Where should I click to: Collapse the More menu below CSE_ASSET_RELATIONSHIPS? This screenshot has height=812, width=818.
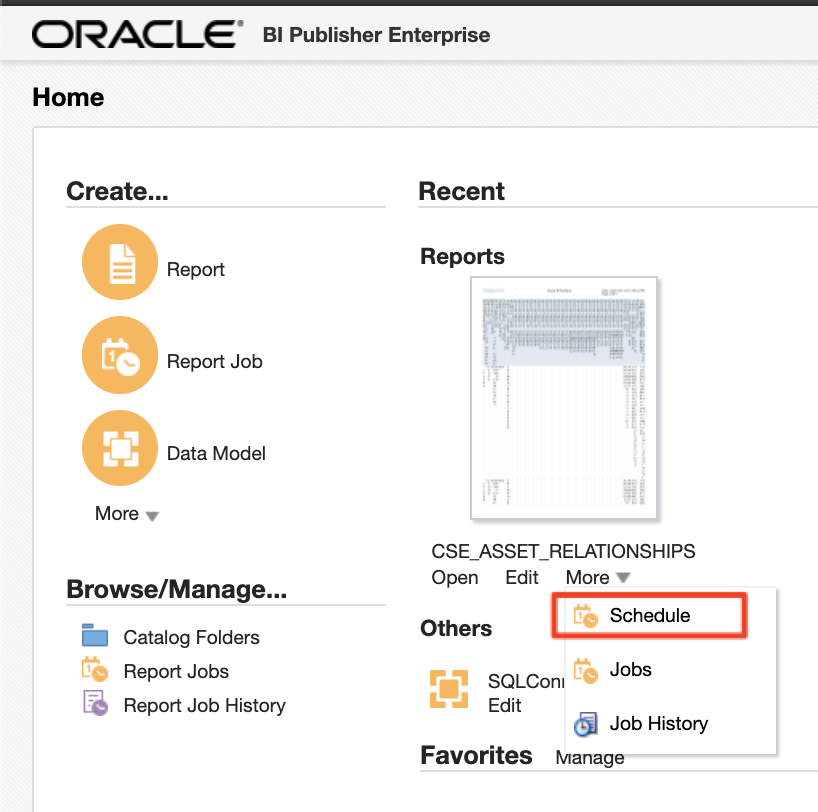click(x=597, y=578)
